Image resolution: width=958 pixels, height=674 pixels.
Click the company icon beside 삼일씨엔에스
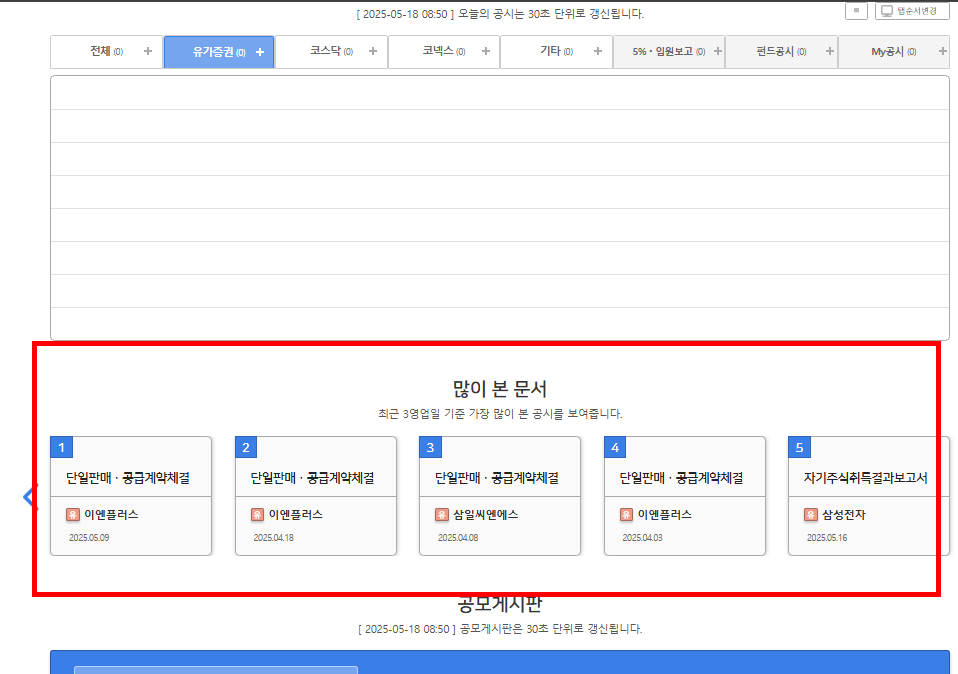(x=441, y=515)
